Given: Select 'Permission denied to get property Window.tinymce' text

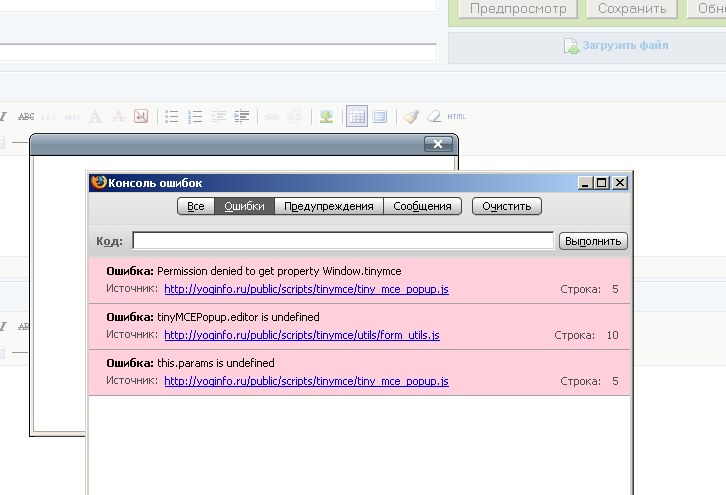Looking at the screenshot, I should point(279,271).
